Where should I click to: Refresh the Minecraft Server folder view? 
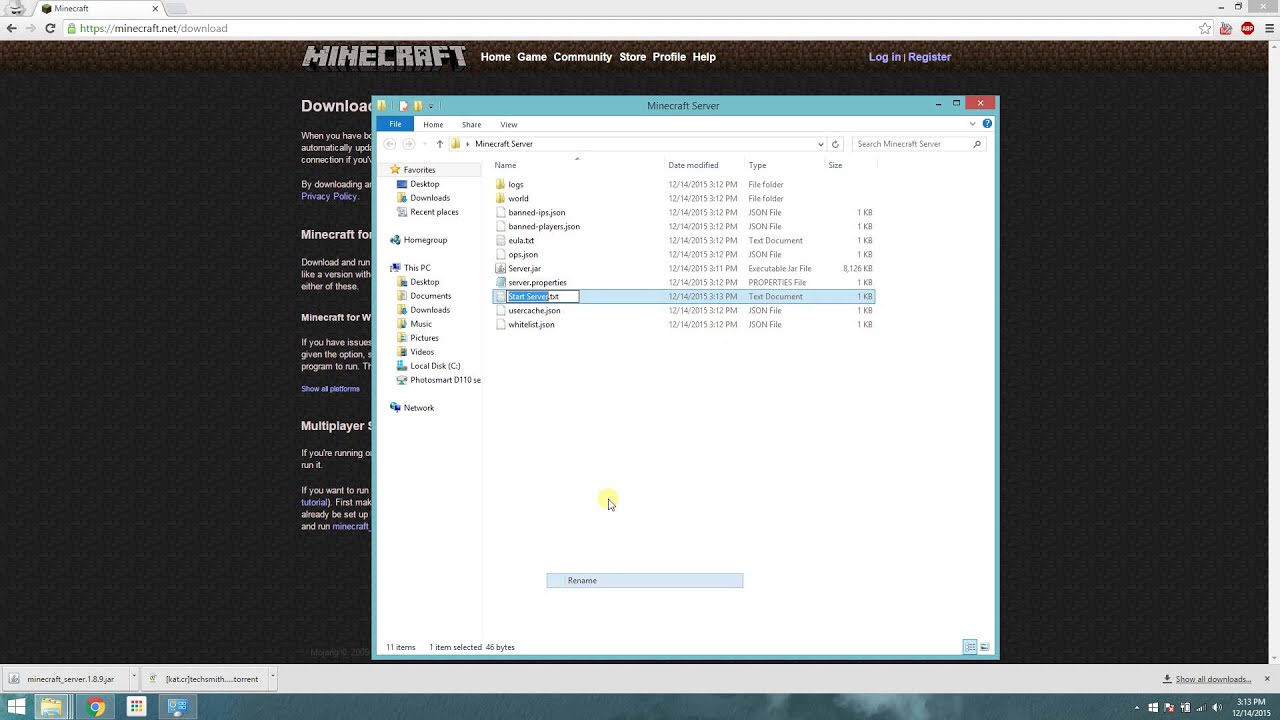pyautogui.click(x=835, y=144)
